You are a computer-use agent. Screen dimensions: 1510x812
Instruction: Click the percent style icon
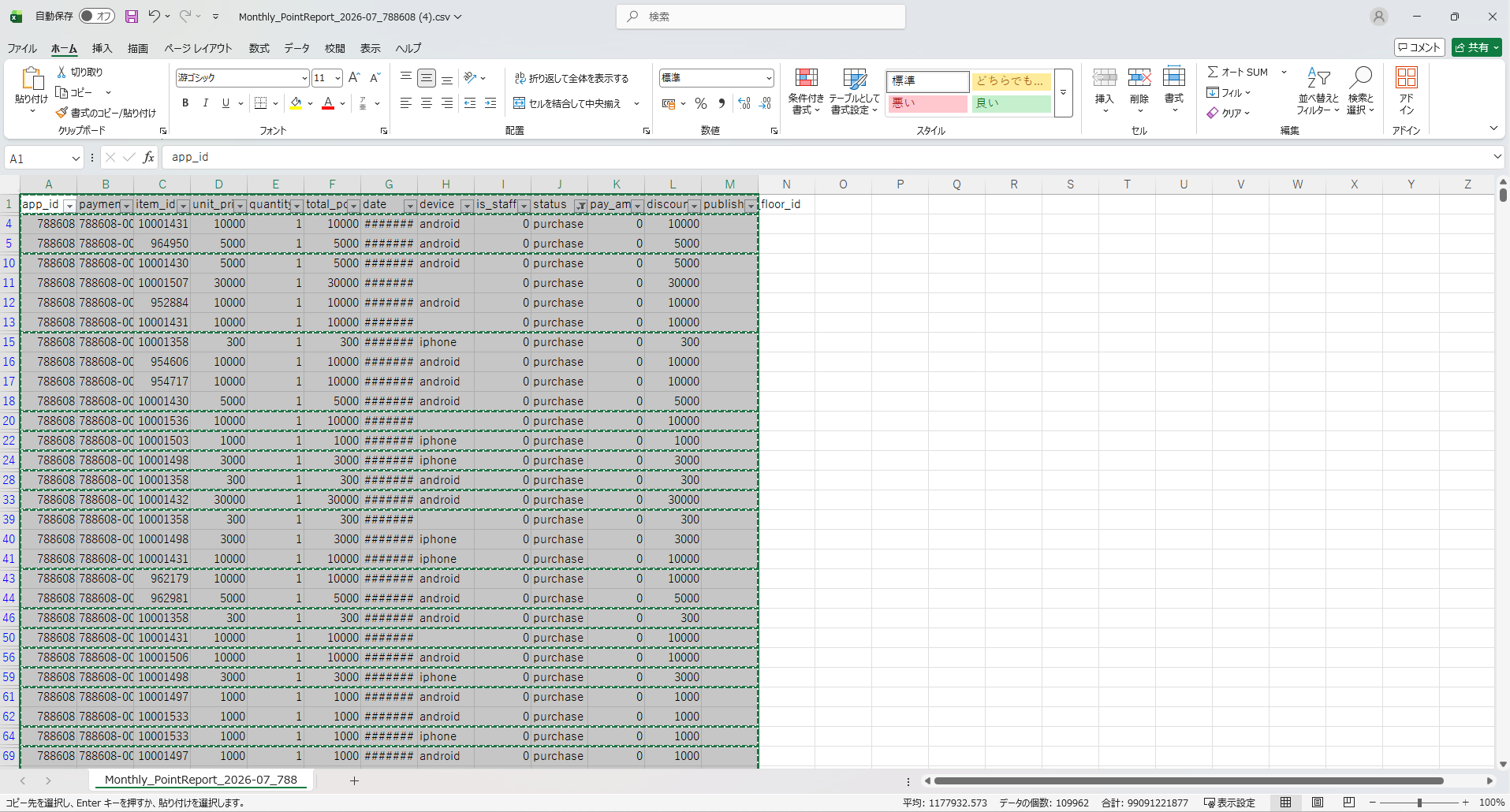pyautogui.click(x=701, y=103)
